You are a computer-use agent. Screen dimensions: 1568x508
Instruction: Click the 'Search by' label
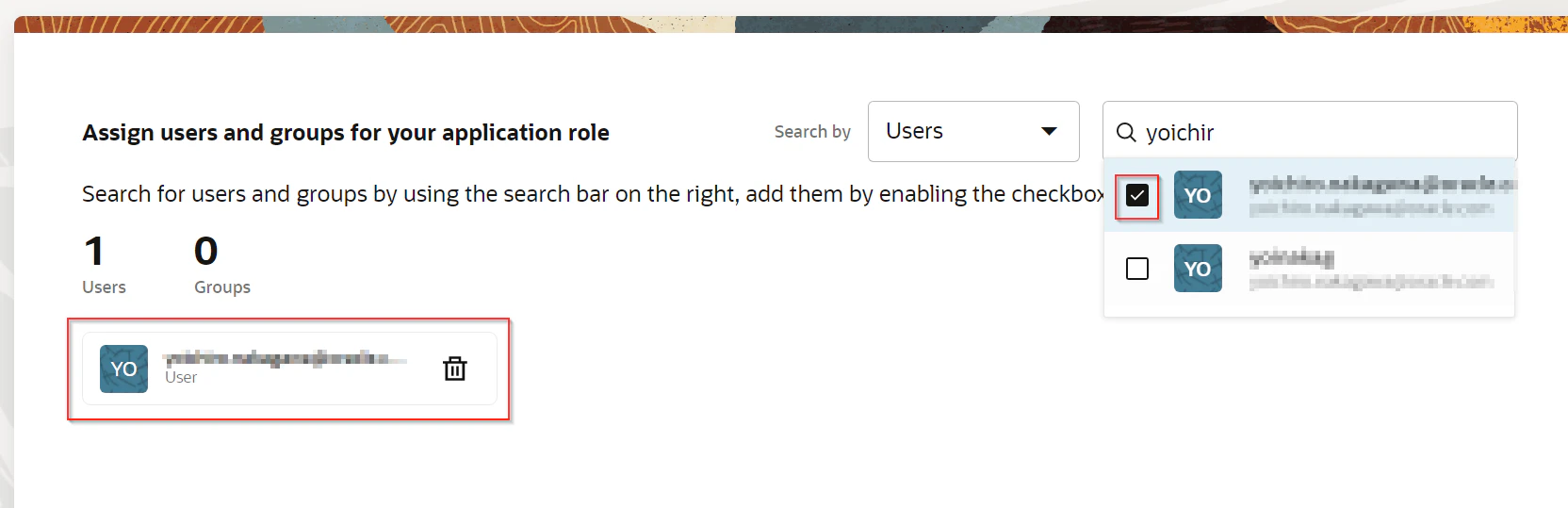[812, 132]
